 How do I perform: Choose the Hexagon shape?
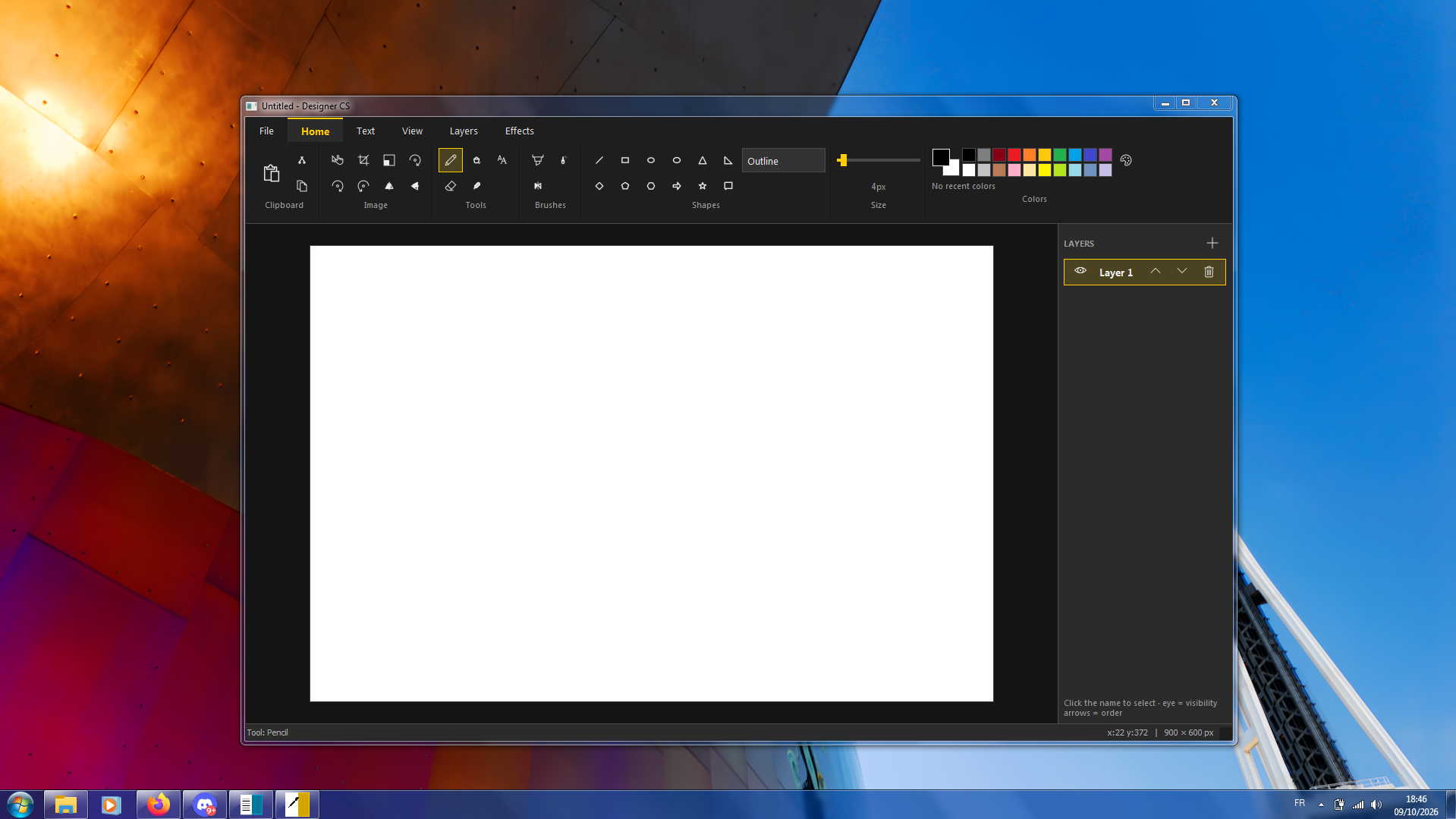point(651,186)
